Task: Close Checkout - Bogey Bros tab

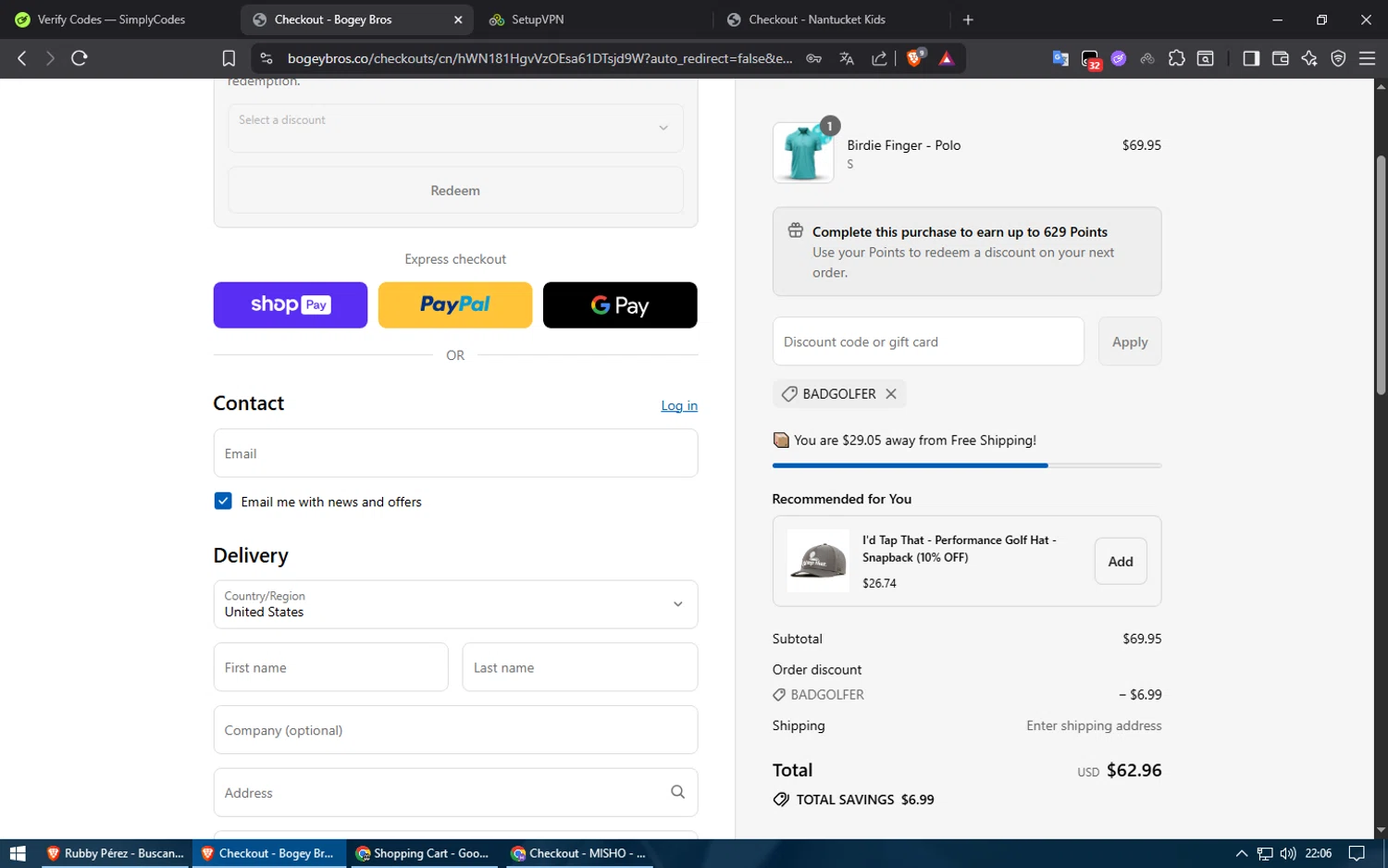Action: pos(458,19)
